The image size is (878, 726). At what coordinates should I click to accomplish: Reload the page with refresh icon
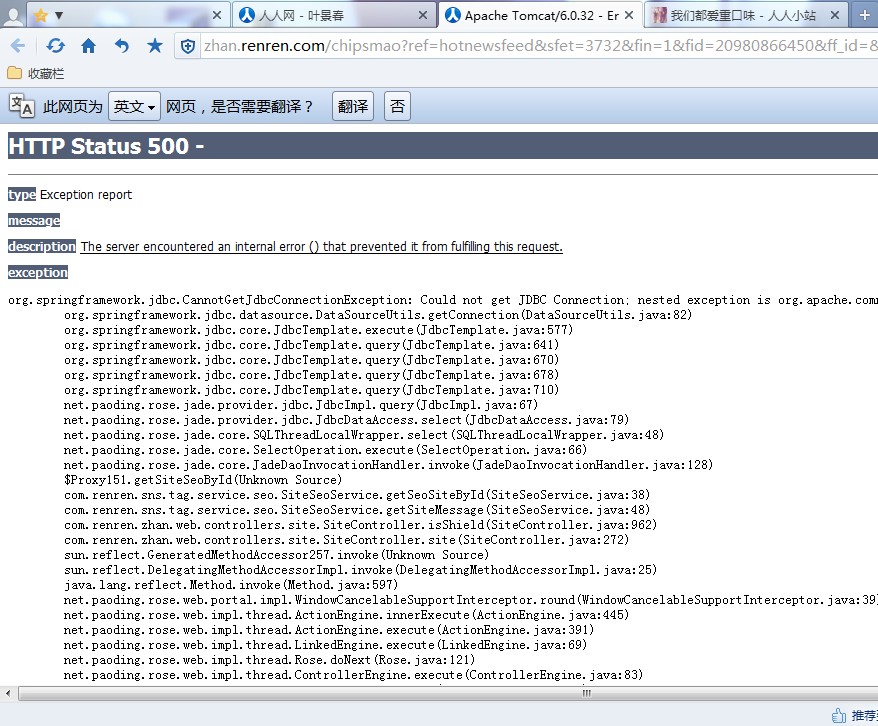click(55, 46)
